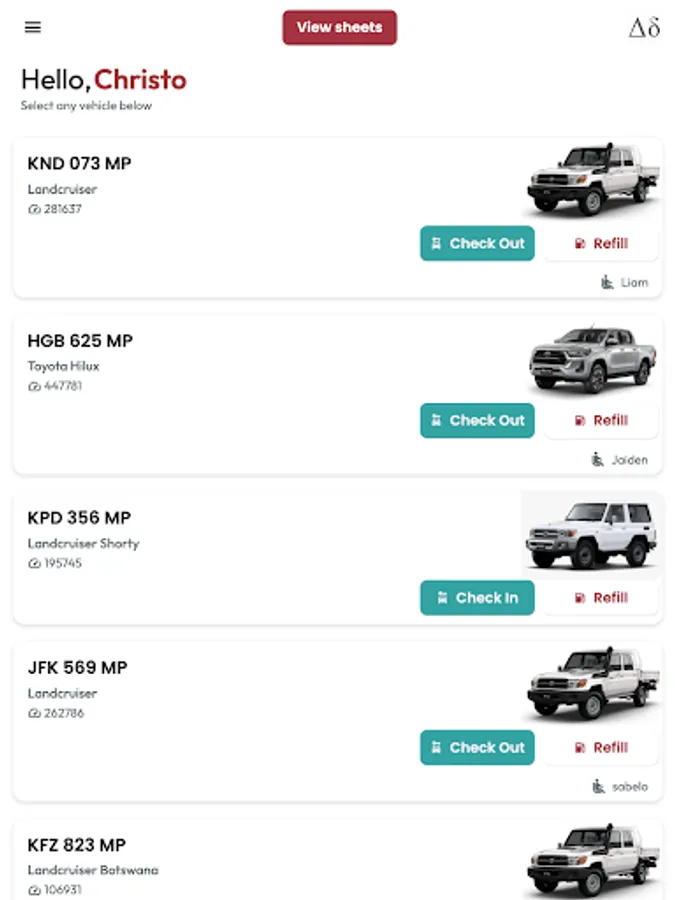
Task: Refill the HGB 625 MP Toyota Hilux
Action: point(601,421)
